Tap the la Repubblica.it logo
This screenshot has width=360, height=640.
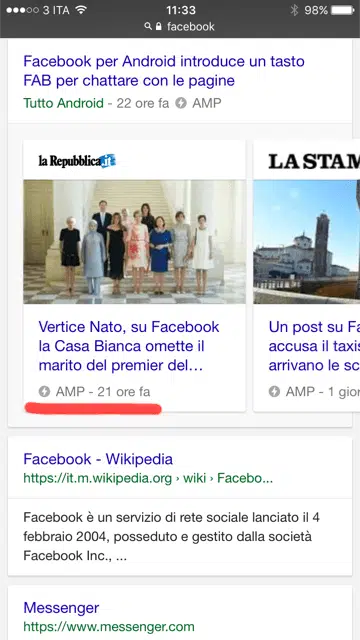point(77,161)
